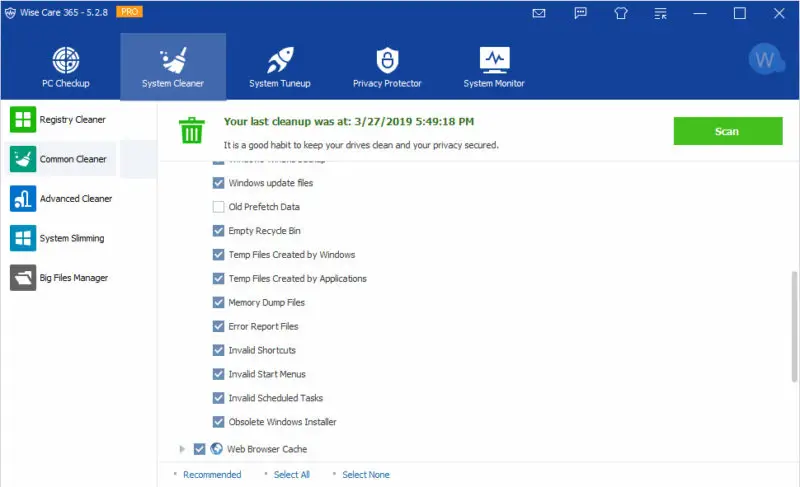Click the 'Old Prefetch Data' label
This screenshot has height=487, width=800.
click(264, 207)
